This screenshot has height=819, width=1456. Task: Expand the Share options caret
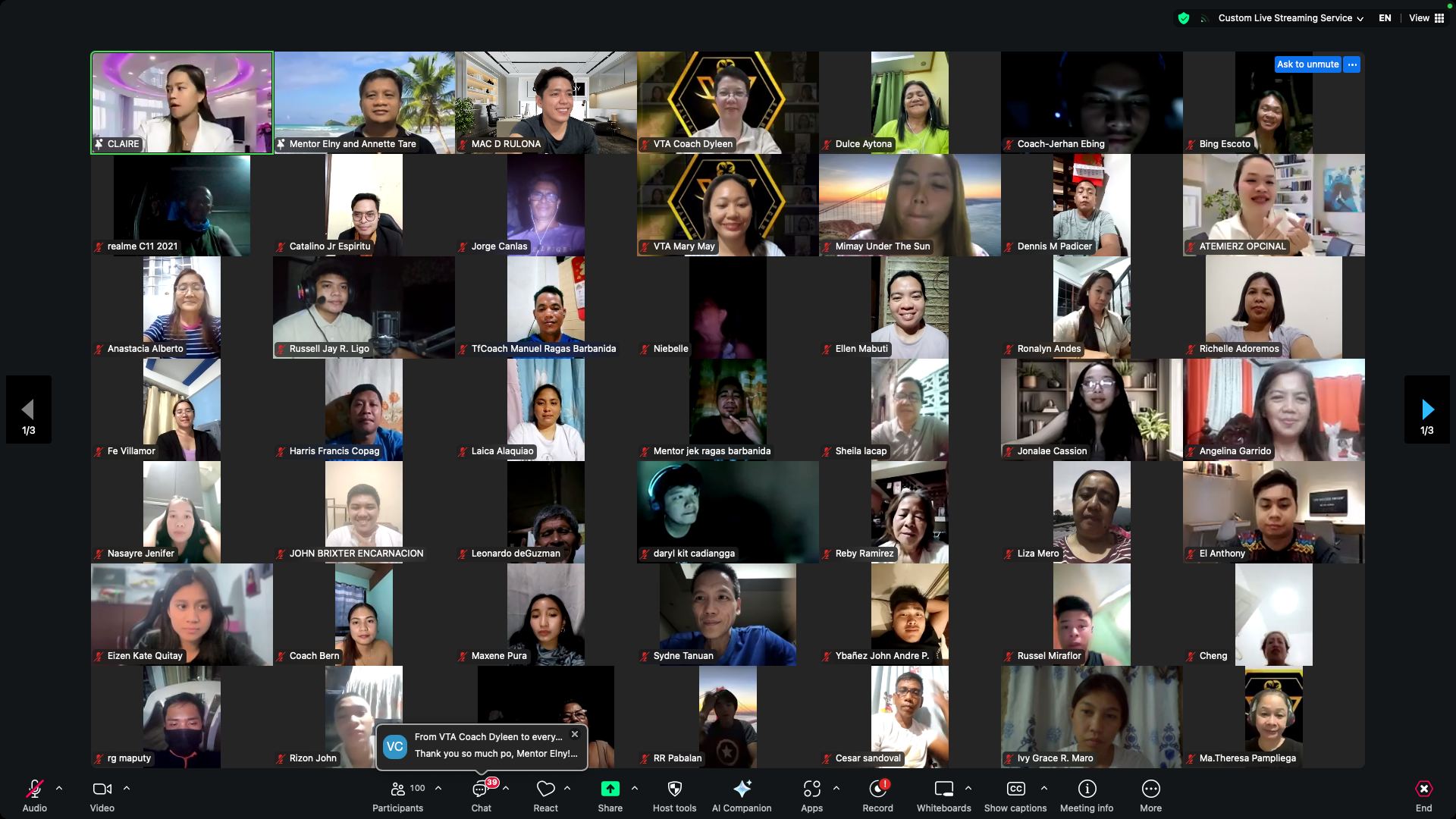point(635,789)
